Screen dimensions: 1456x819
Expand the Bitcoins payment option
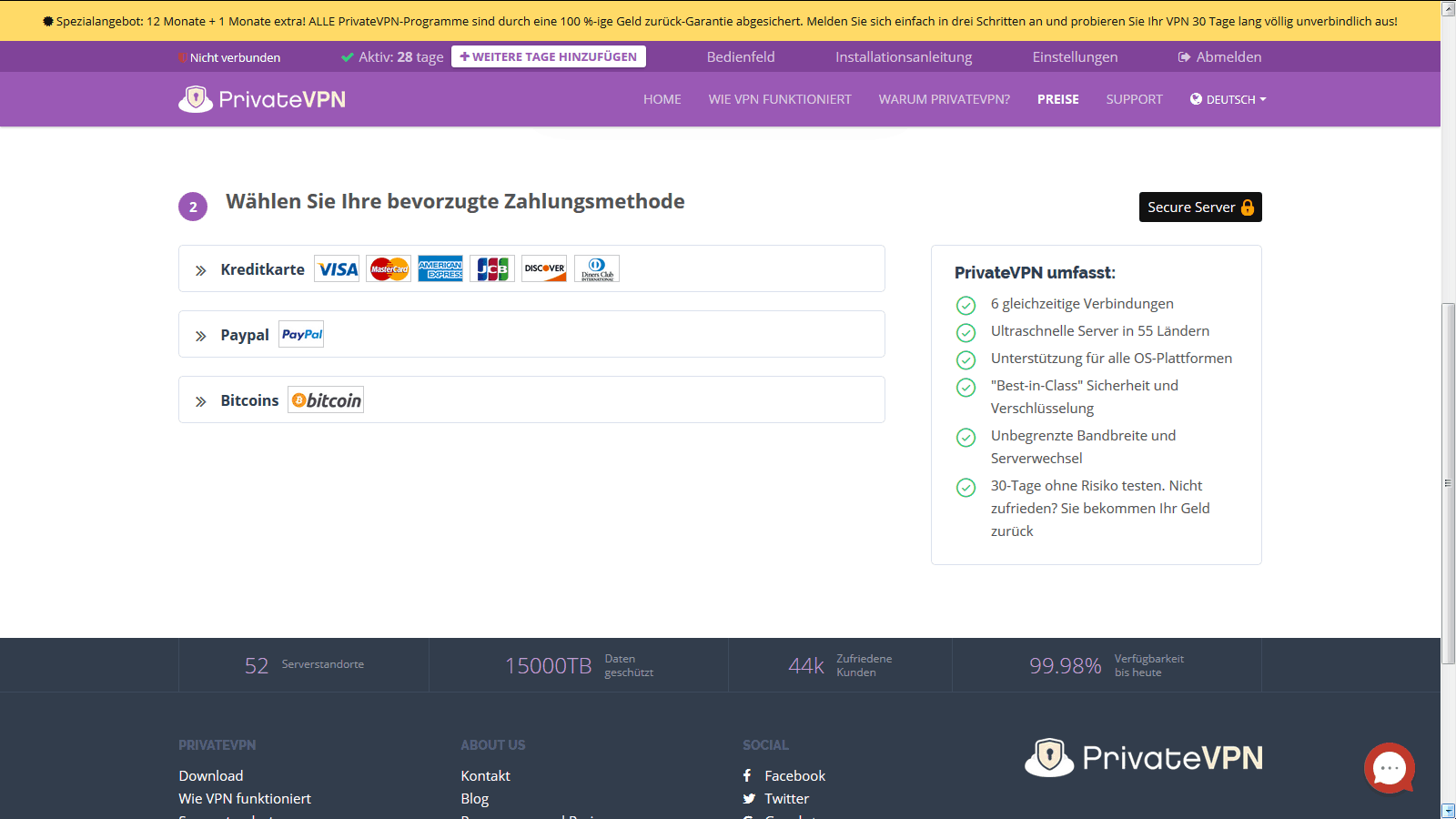[531, 399]
